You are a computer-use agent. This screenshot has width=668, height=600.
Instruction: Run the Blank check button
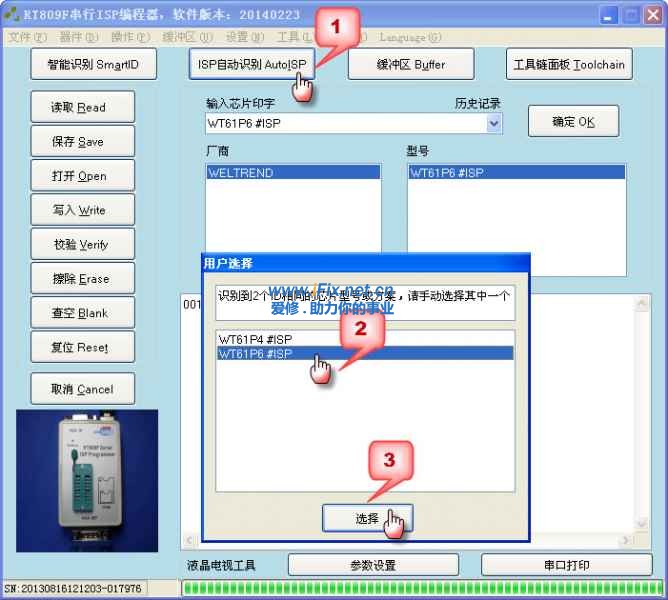pyautogui.click(x=79, y=313)
